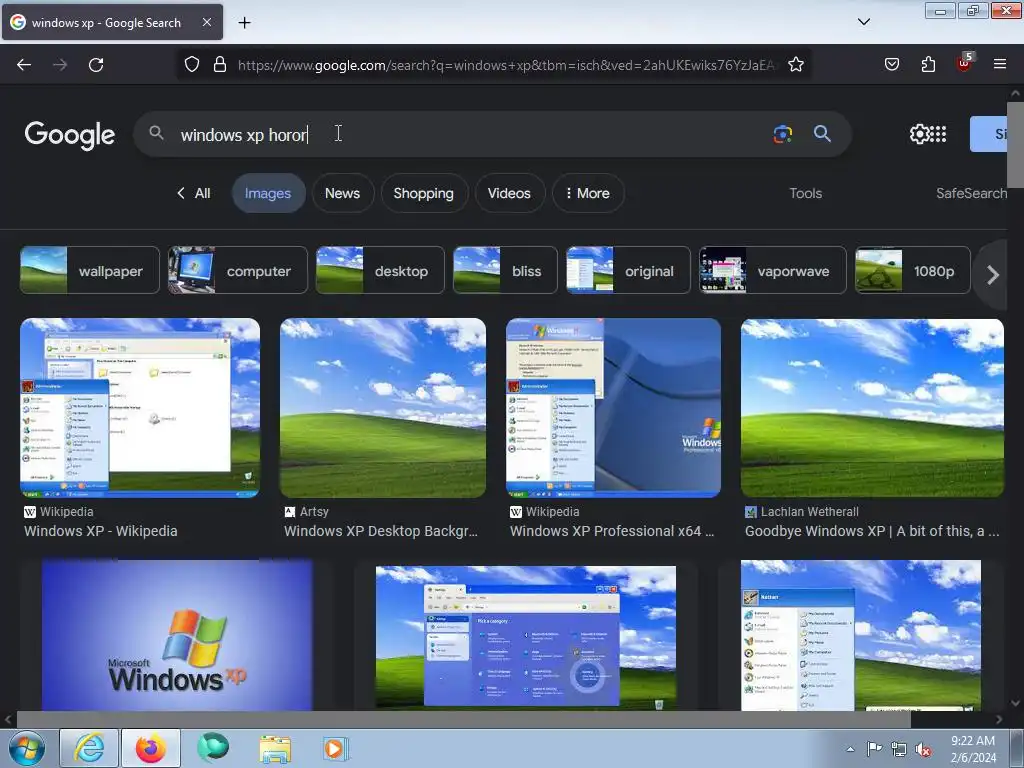Click the horizontal scrollbar at page bottom
Screen dimensions: 1024x768
tap(464, 719)
